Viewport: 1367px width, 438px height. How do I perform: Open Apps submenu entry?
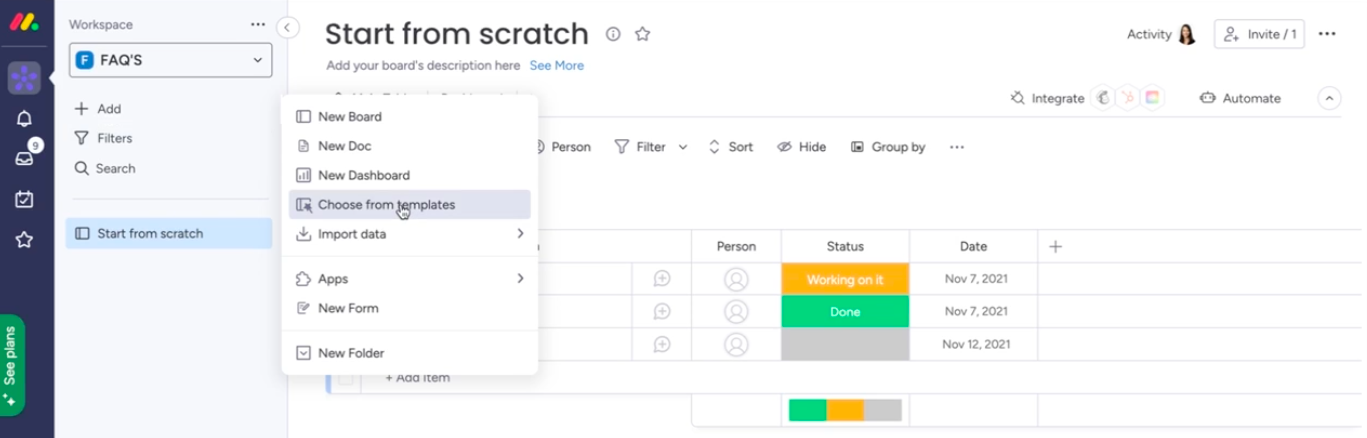click(x=409, y=279)
